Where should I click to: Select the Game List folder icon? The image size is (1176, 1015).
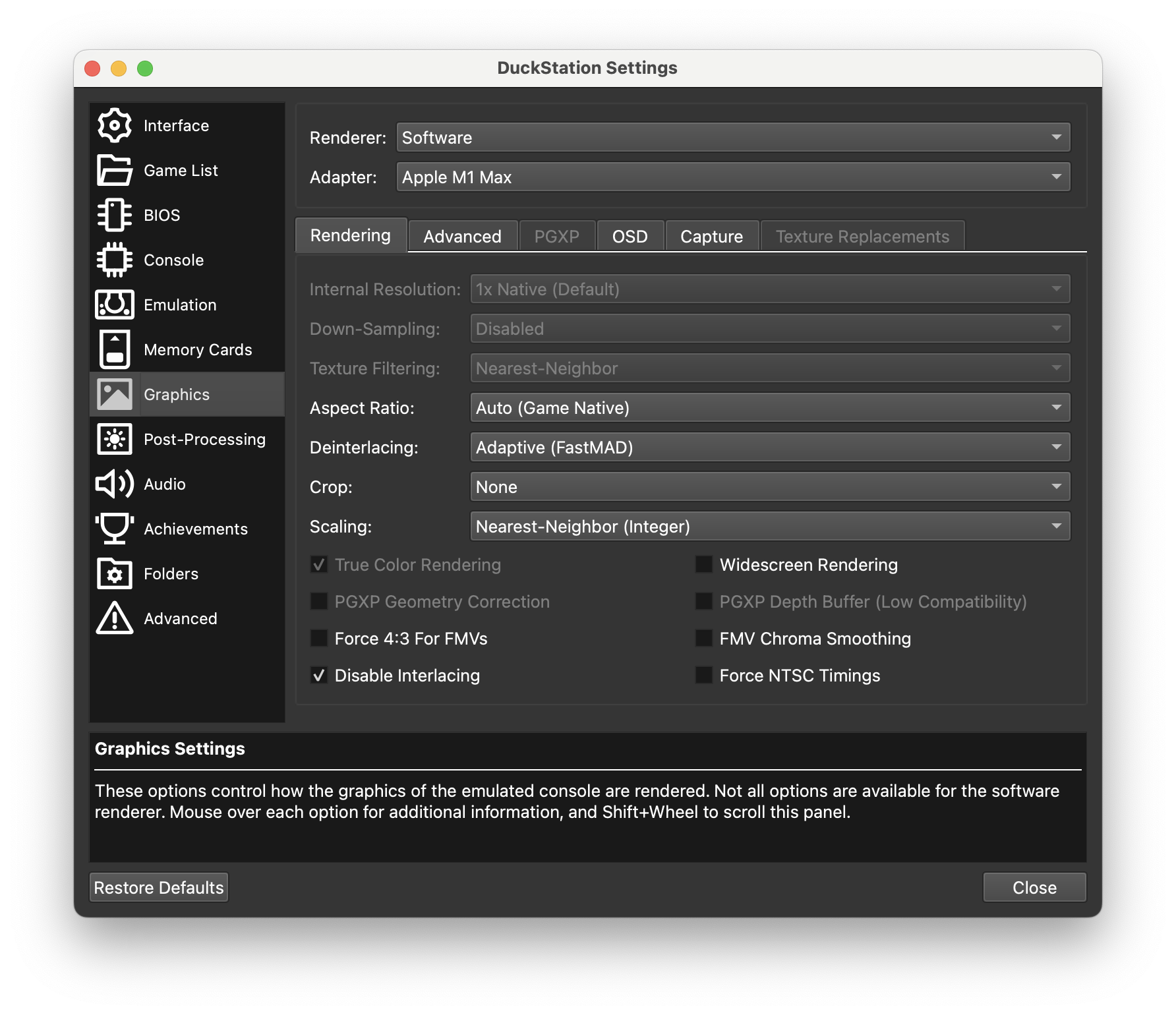click(x=115, y=170)
